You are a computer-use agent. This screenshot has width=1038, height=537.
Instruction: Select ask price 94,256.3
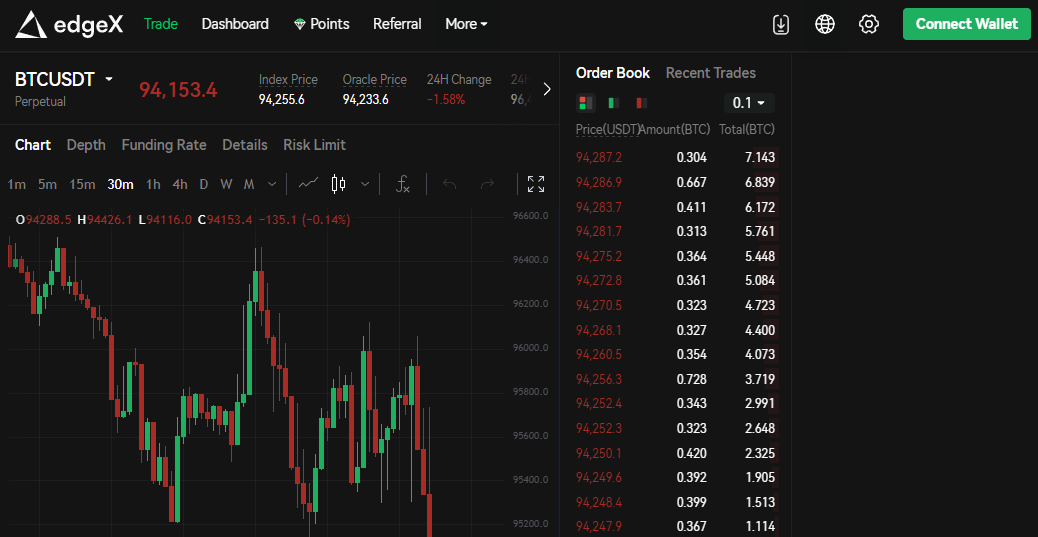pos(599,379)
